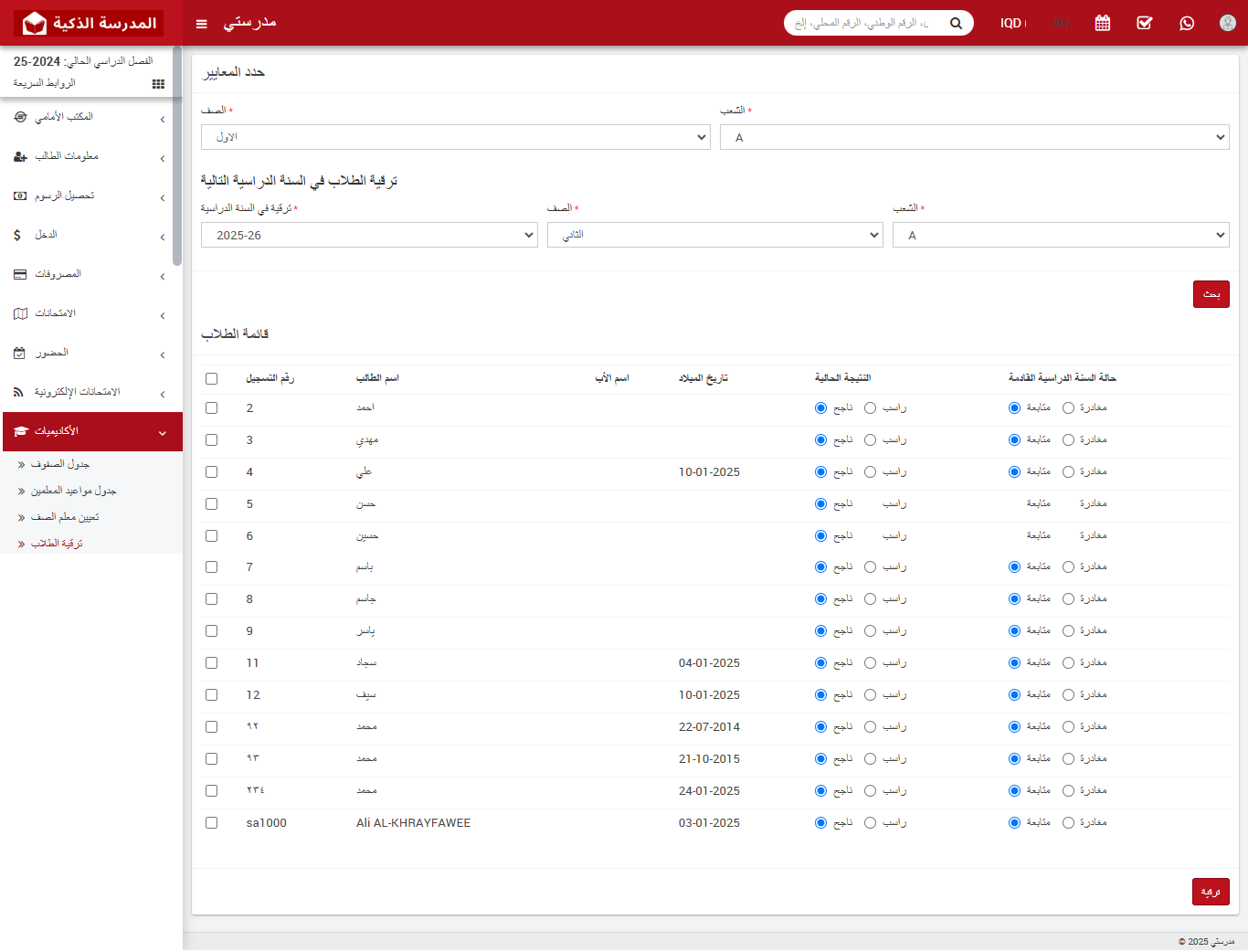1248x952 pixels.
Task: Open the user profile avatar
Action: click(x=1228, y=23)
